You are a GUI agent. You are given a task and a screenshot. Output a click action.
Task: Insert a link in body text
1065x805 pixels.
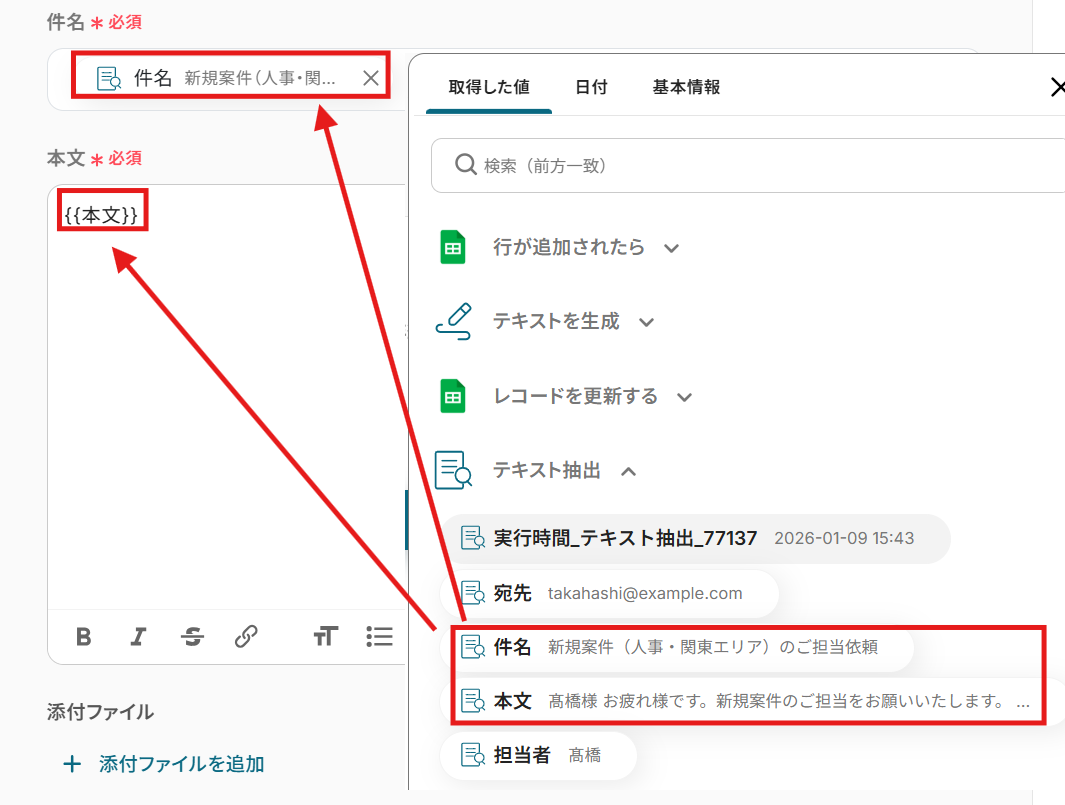point(246,637)
